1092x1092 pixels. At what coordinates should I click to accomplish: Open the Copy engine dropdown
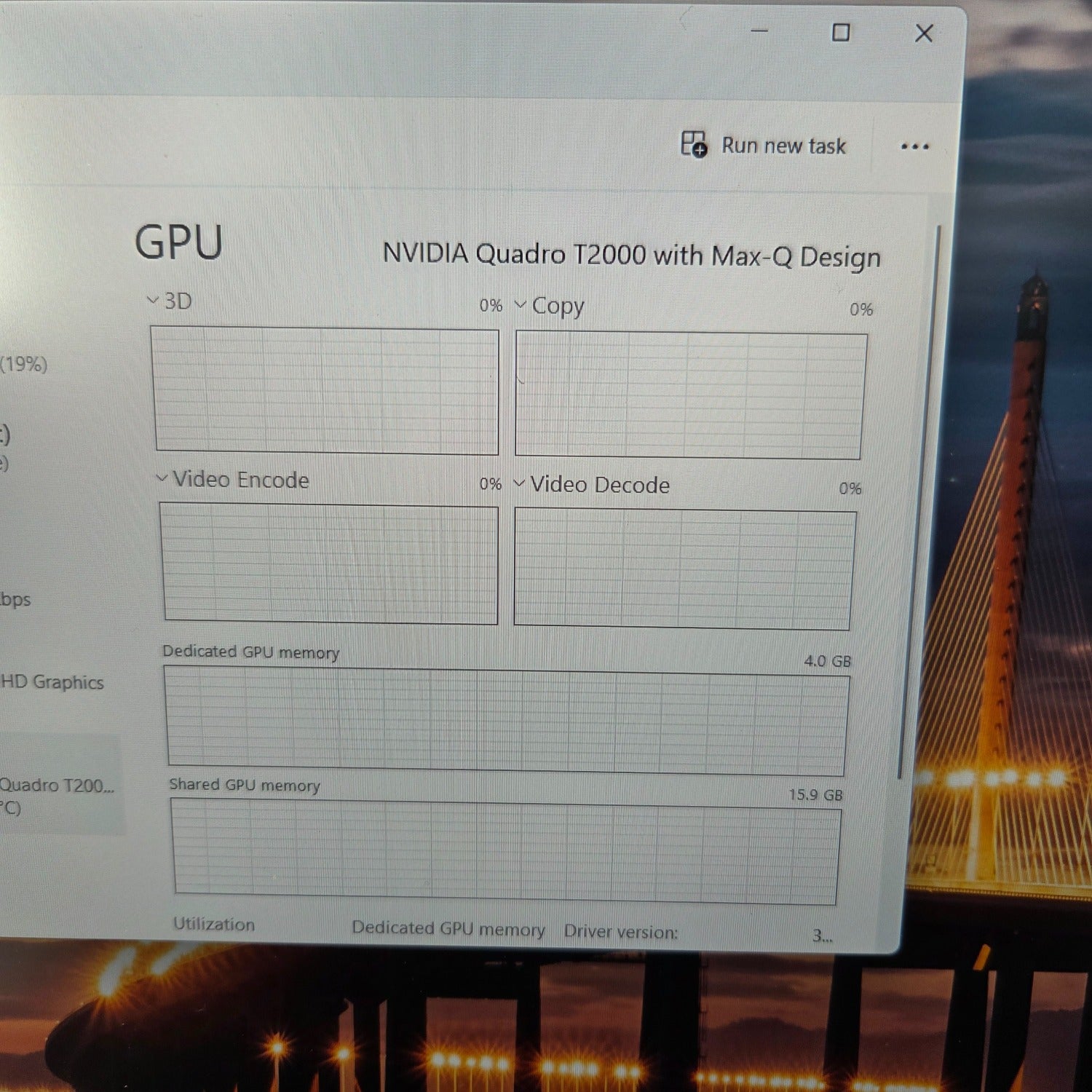(x=521, y=304)
